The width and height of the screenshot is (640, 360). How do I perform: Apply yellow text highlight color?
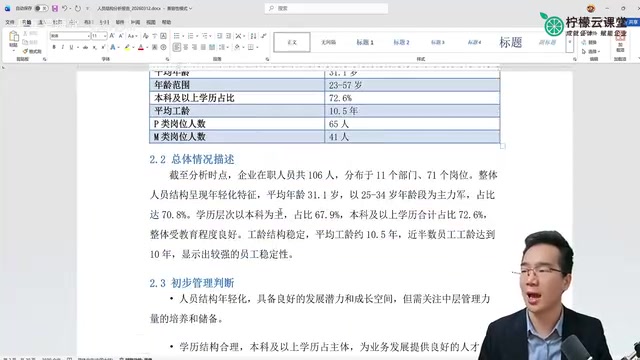pos(127,47)
